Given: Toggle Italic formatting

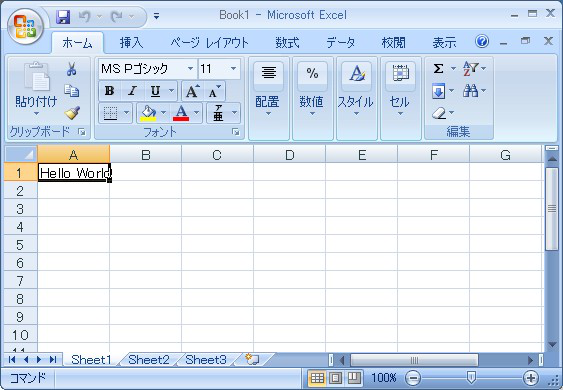Looking at the screenshot, I should [132, 91].
